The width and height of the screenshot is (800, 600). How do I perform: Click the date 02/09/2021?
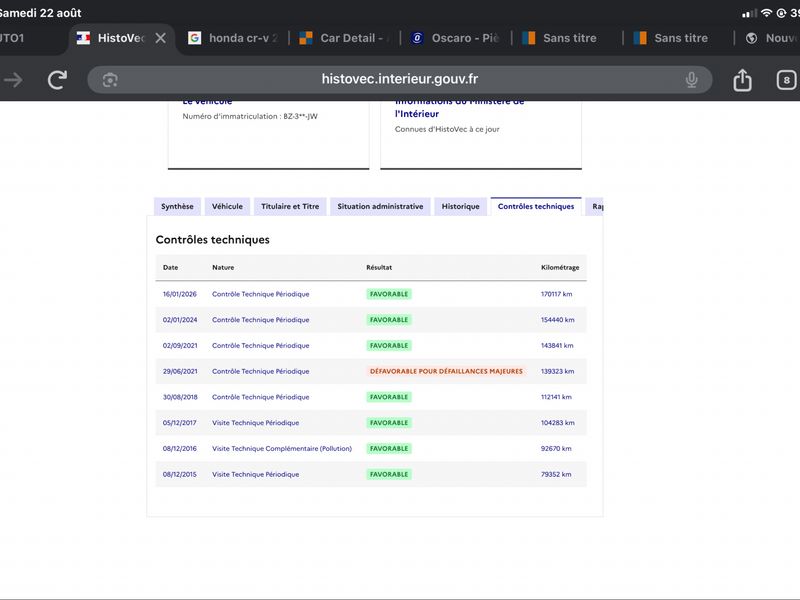[180, 345]
